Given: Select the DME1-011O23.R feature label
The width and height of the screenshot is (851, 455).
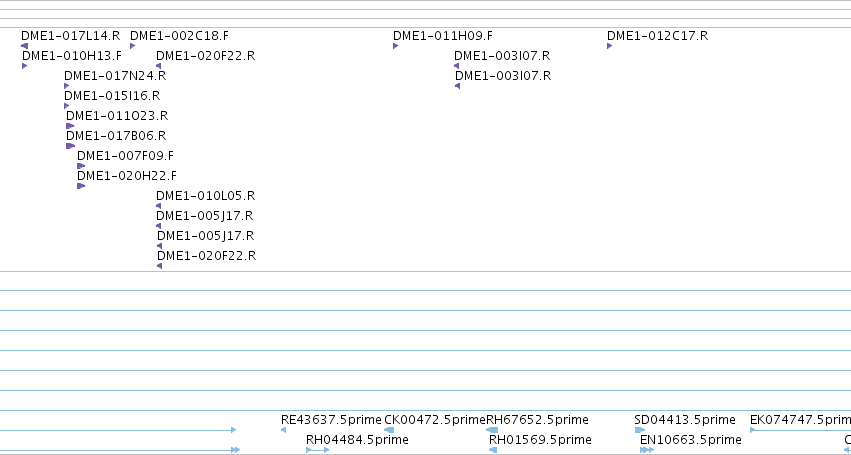Looking at the screenshot, I should tap(117, 116).
